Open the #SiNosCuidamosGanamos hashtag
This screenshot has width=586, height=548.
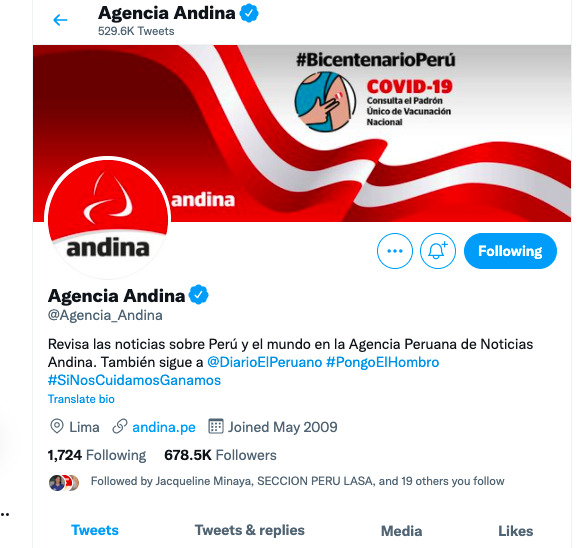(134, 380)
